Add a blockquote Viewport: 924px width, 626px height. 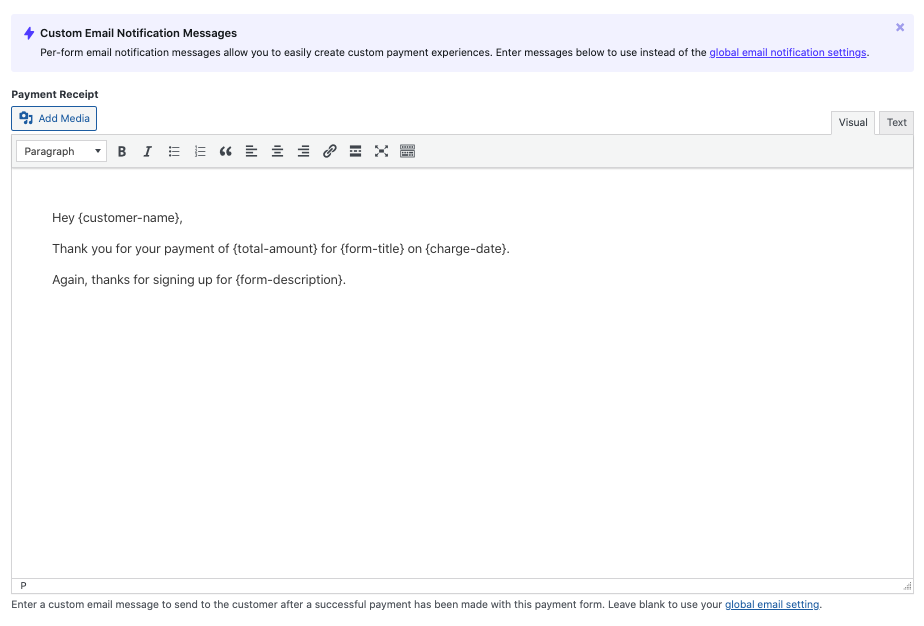[225, 152]
